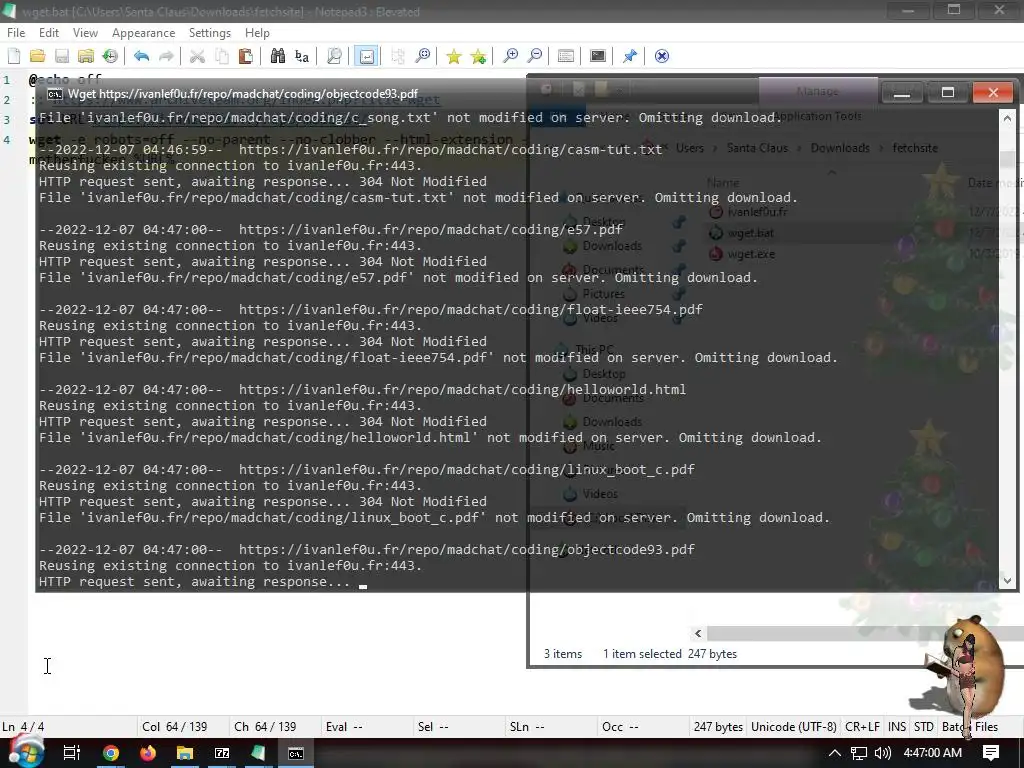Click the 247 bytes status bar entry
This screenshot has height=768, width=1024.
(x=718, y=726)
